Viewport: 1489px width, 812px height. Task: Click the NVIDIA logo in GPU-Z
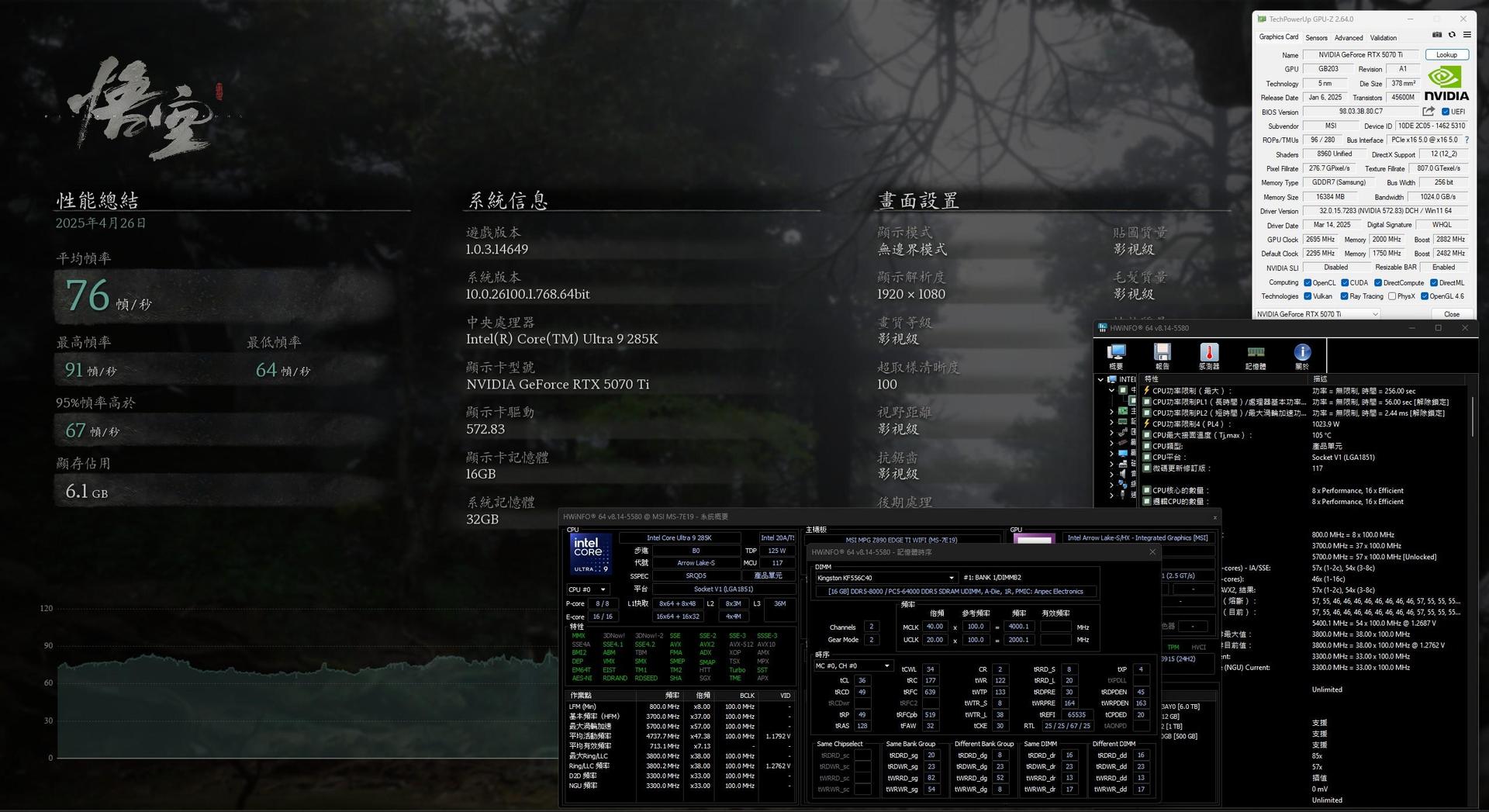(1446, 83)
